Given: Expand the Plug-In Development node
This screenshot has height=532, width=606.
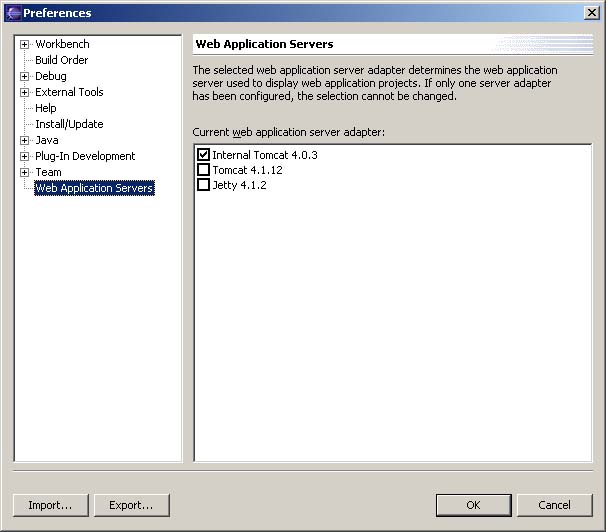Looking at the screenshot, I should (x=24, y=156).
